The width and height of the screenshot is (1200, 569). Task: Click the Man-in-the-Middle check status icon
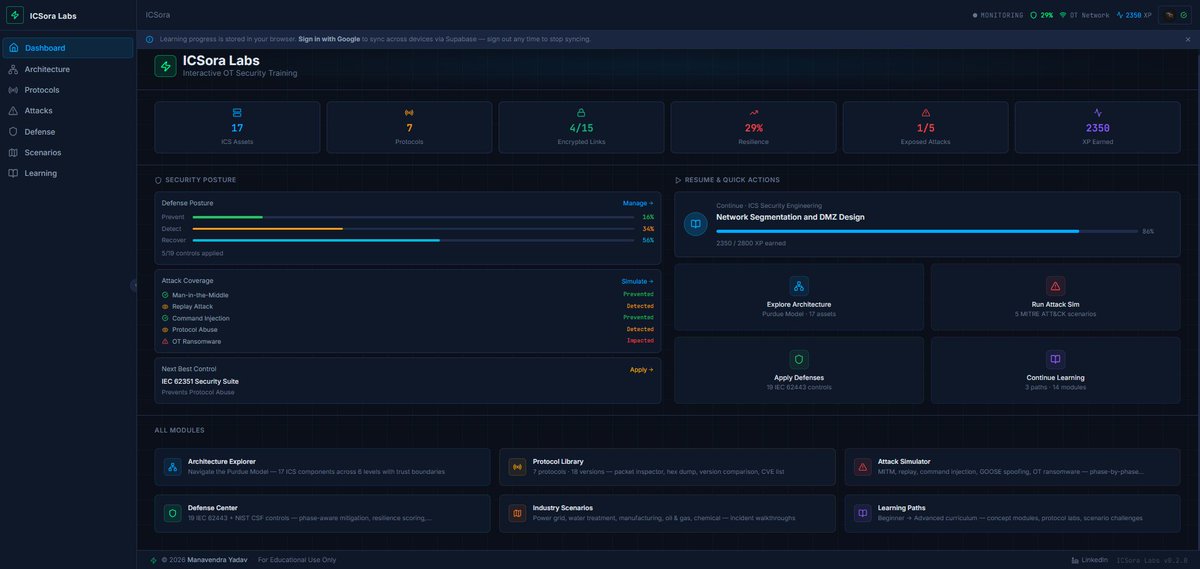[x=165, y=295]
